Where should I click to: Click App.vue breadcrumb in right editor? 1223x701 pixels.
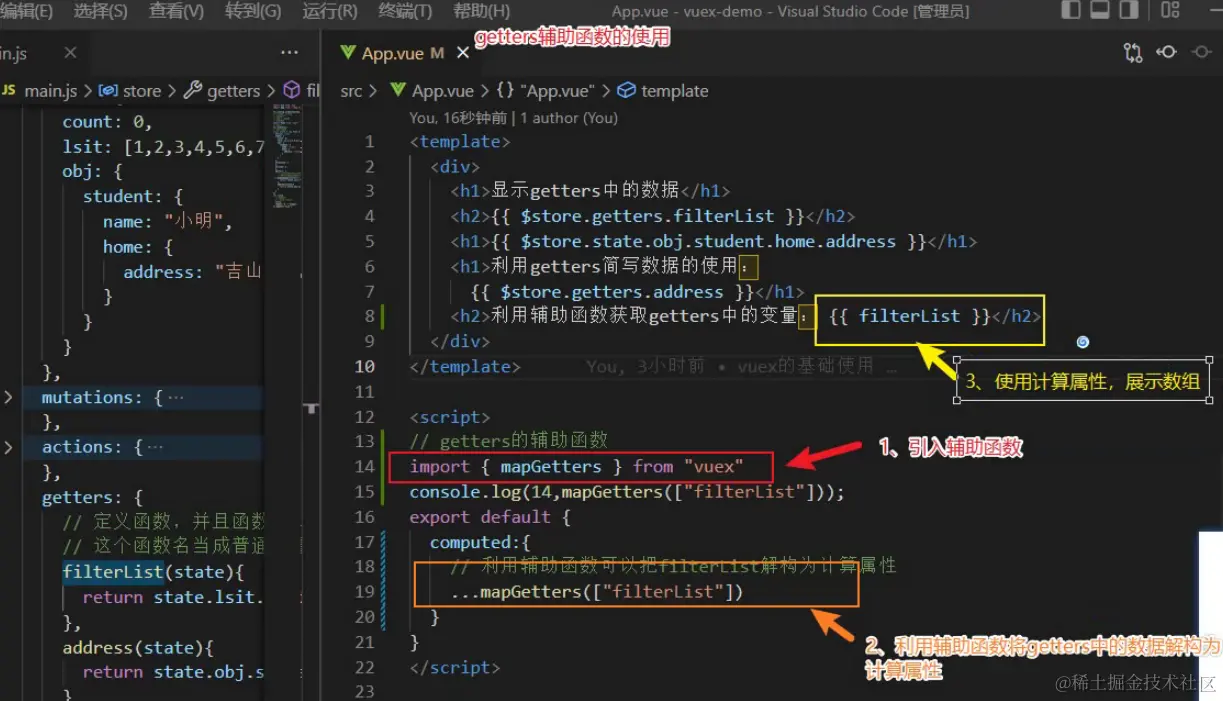443,91
